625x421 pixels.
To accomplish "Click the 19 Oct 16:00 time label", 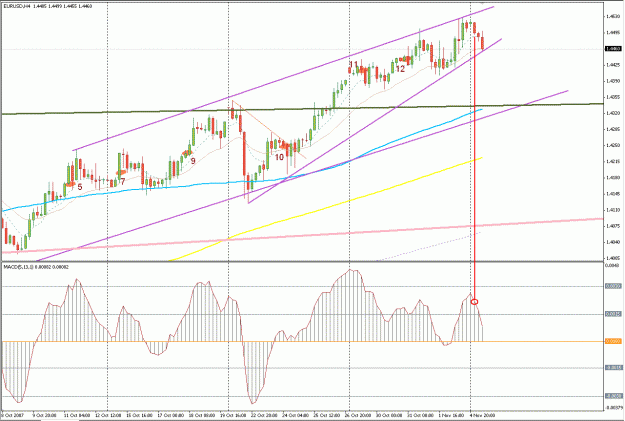I will [x=233, y=415].
